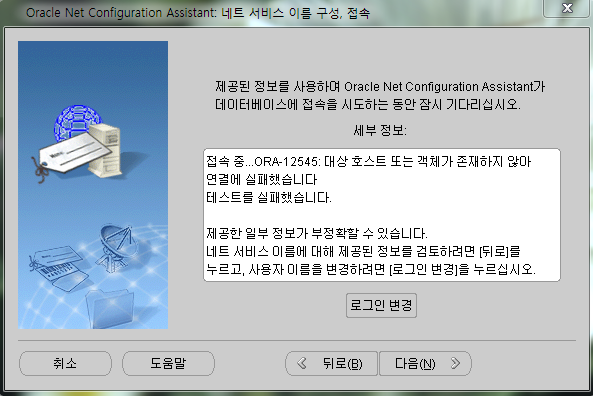Image resolution: width=593 pixels, height=396 pixels.
Task: Go back with 뒤로(B) button
Action: [x=331, y=363]
